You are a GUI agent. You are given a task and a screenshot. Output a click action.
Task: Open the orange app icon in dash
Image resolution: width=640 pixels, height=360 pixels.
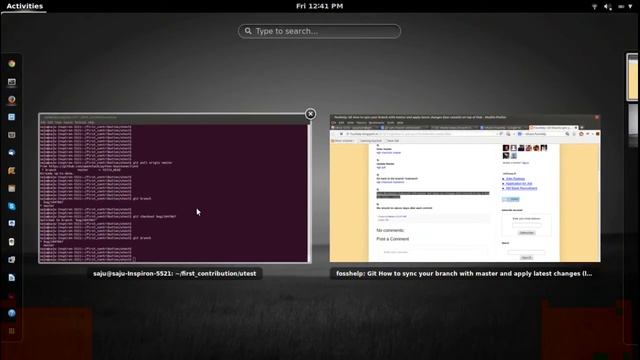[12, 171]
